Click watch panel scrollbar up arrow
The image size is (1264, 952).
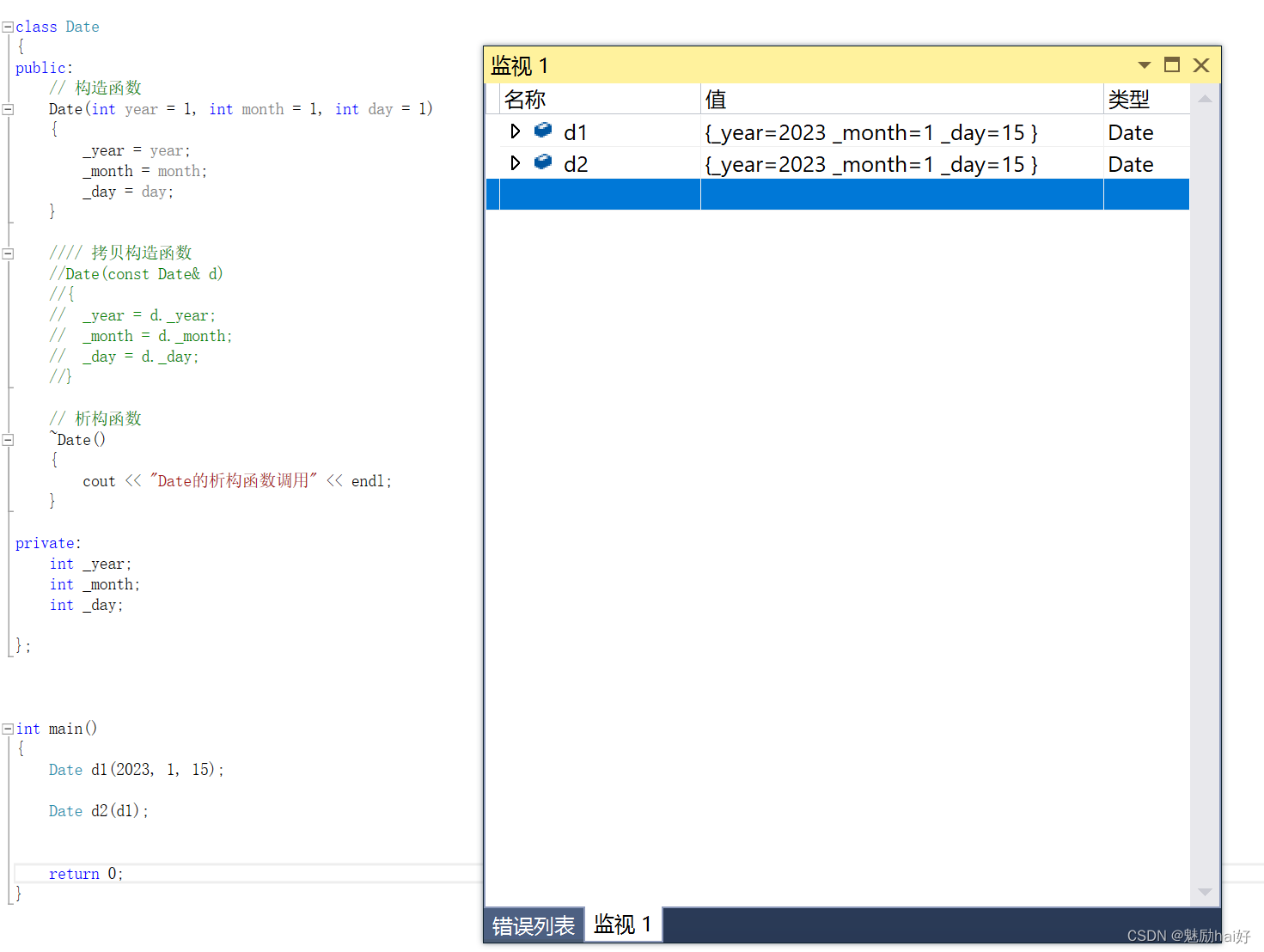[1205, 99]
